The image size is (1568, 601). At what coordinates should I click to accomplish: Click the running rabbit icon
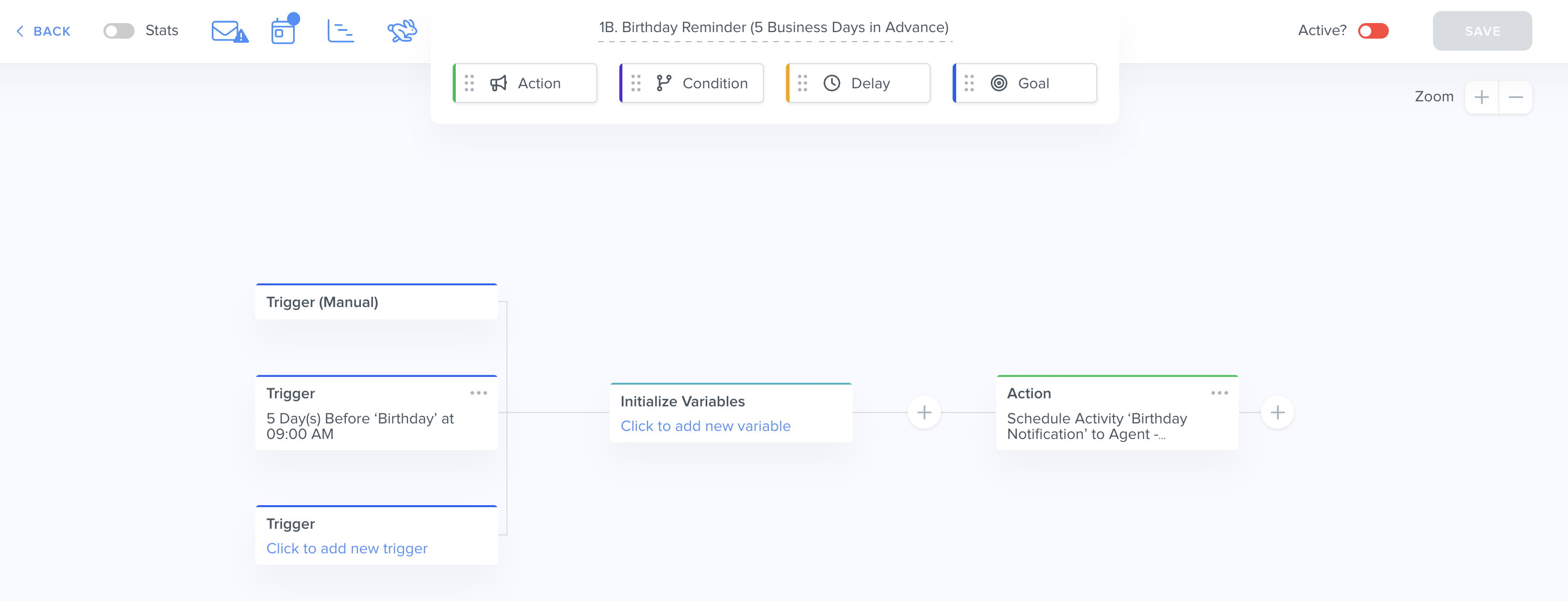pos(402,31)
